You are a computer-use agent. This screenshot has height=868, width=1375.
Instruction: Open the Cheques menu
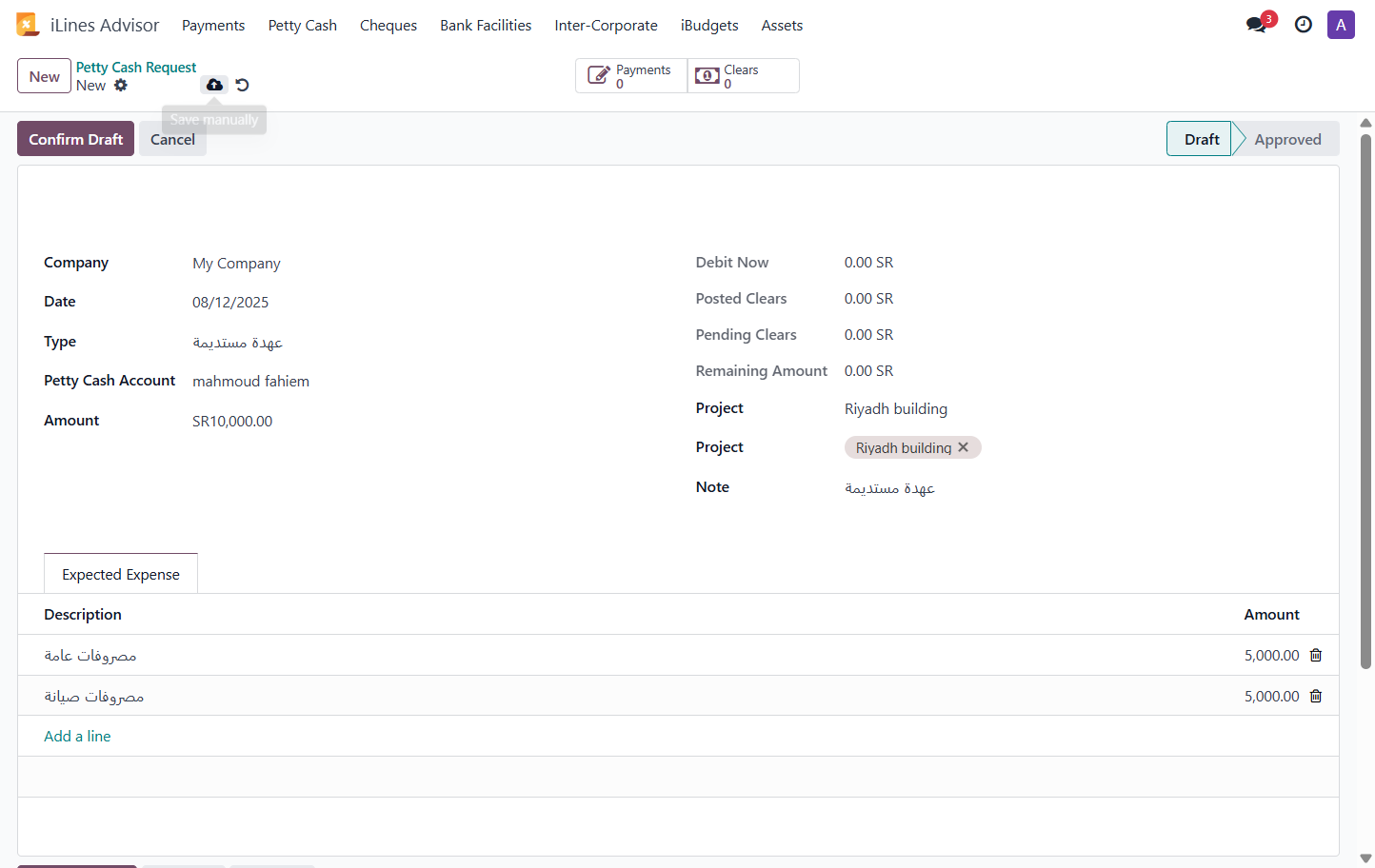(389, 26)
